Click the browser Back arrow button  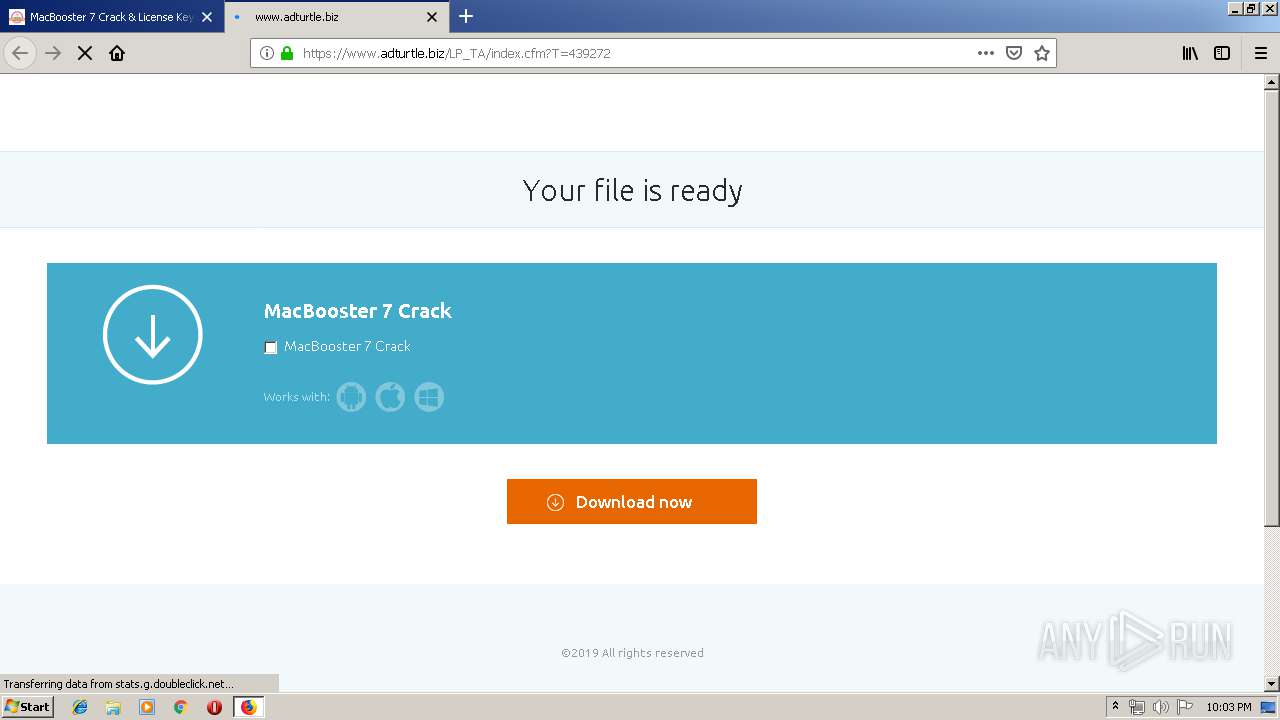click(x=20, y=53)
